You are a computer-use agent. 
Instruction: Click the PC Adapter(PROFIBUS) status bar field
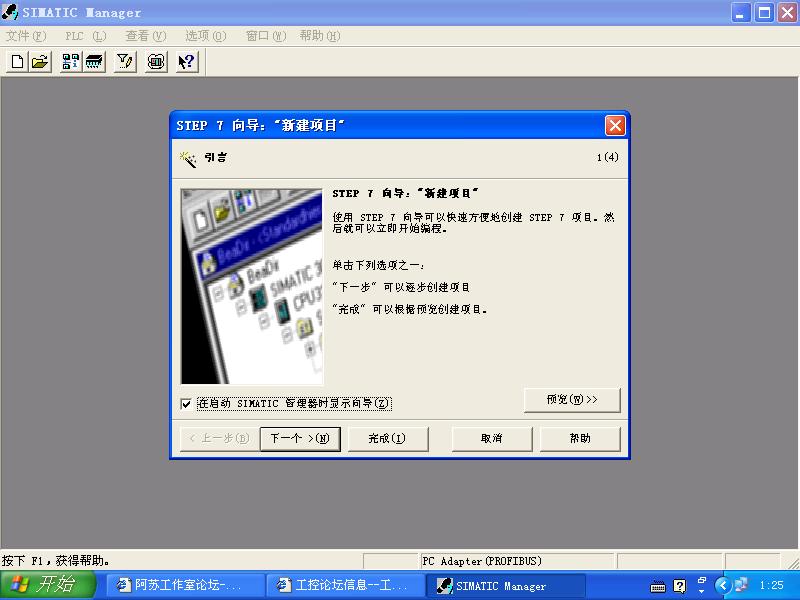click(x=517, y=561)
